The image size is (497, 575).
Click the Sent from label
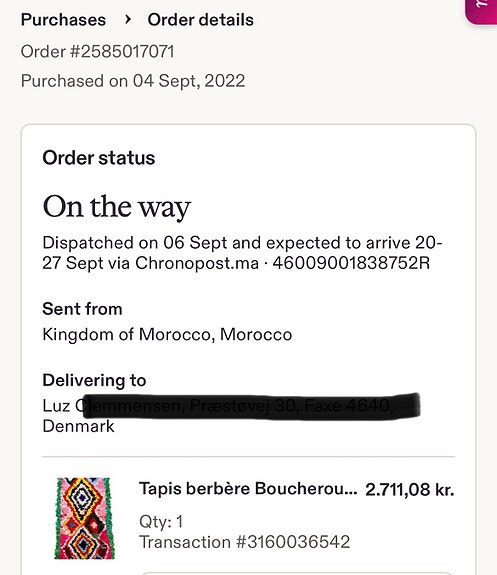click(x=82, y=309)
